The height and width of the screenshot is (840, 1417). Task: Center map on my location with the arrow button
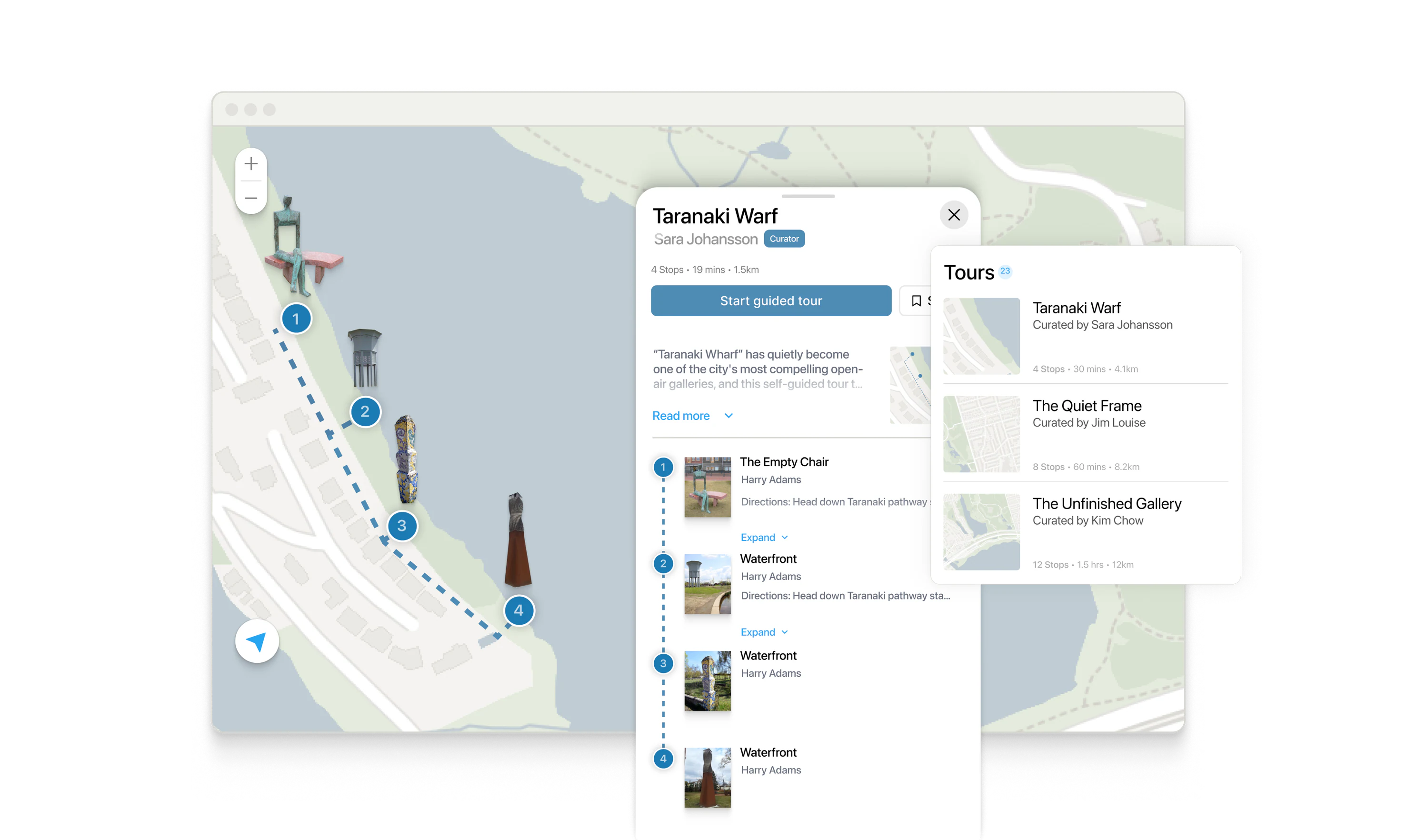click(257, 641)
